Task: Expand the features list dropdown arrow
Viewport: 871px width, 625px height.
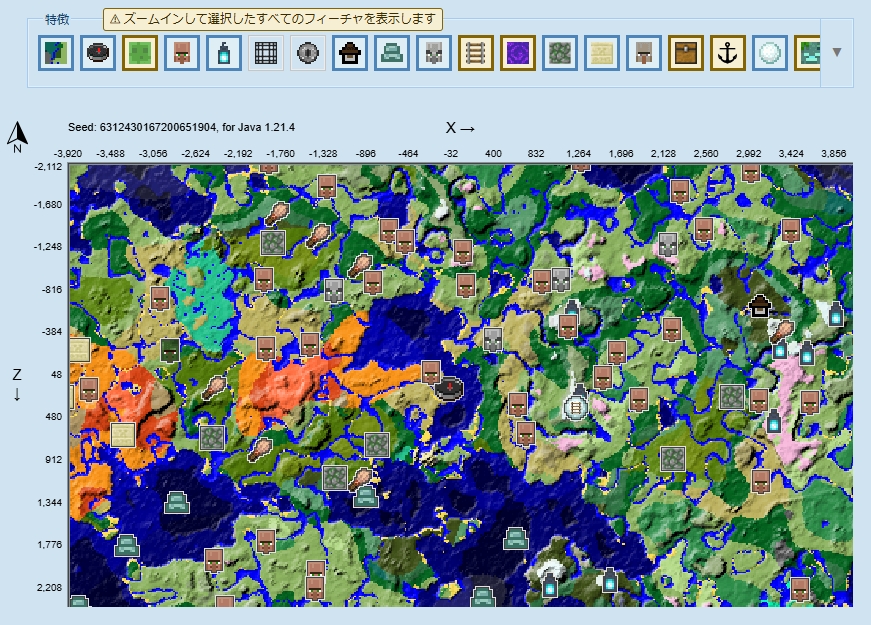Action: [837, 52]
